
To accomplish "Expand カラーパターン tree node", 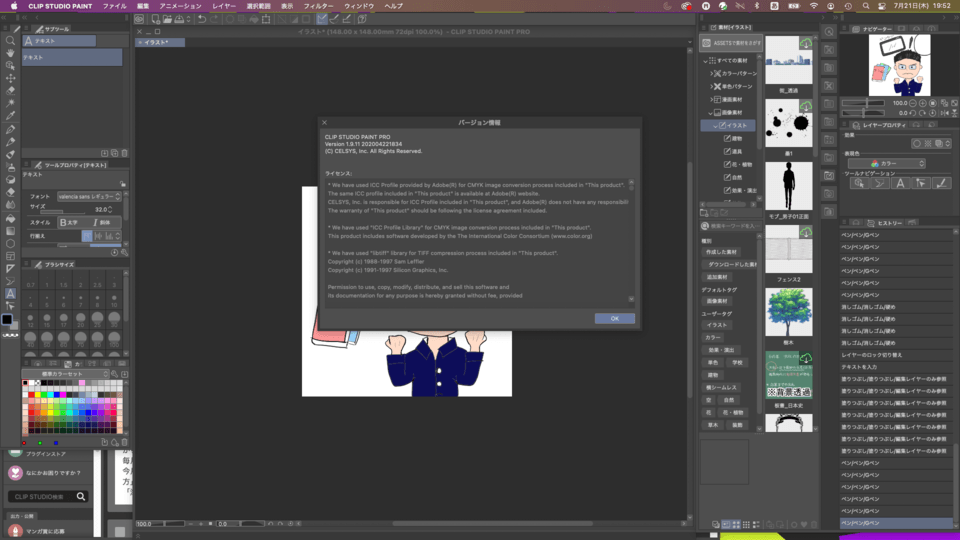I will point(711,73).
